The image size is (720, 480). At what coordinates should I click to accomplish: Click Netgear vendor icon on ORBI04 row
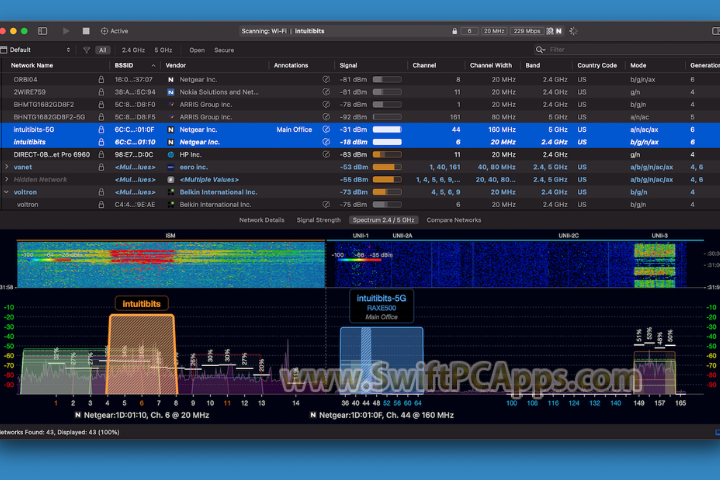coord(171,79)
